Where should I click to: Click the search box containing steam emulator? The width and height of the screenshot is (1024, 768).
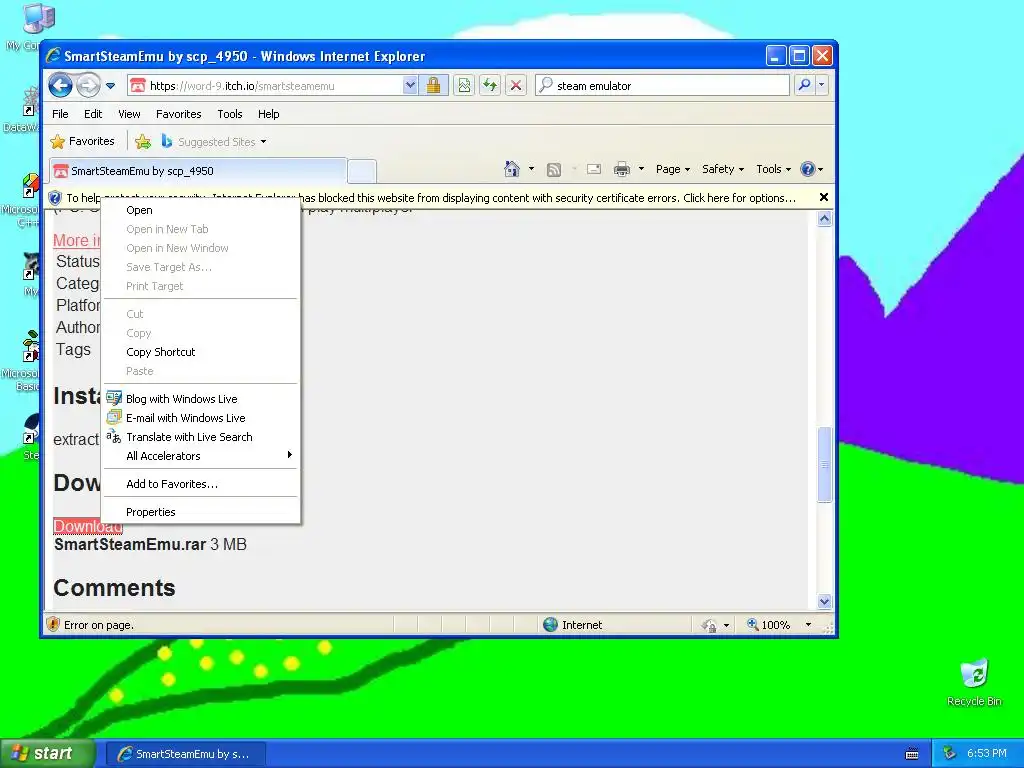662,86
